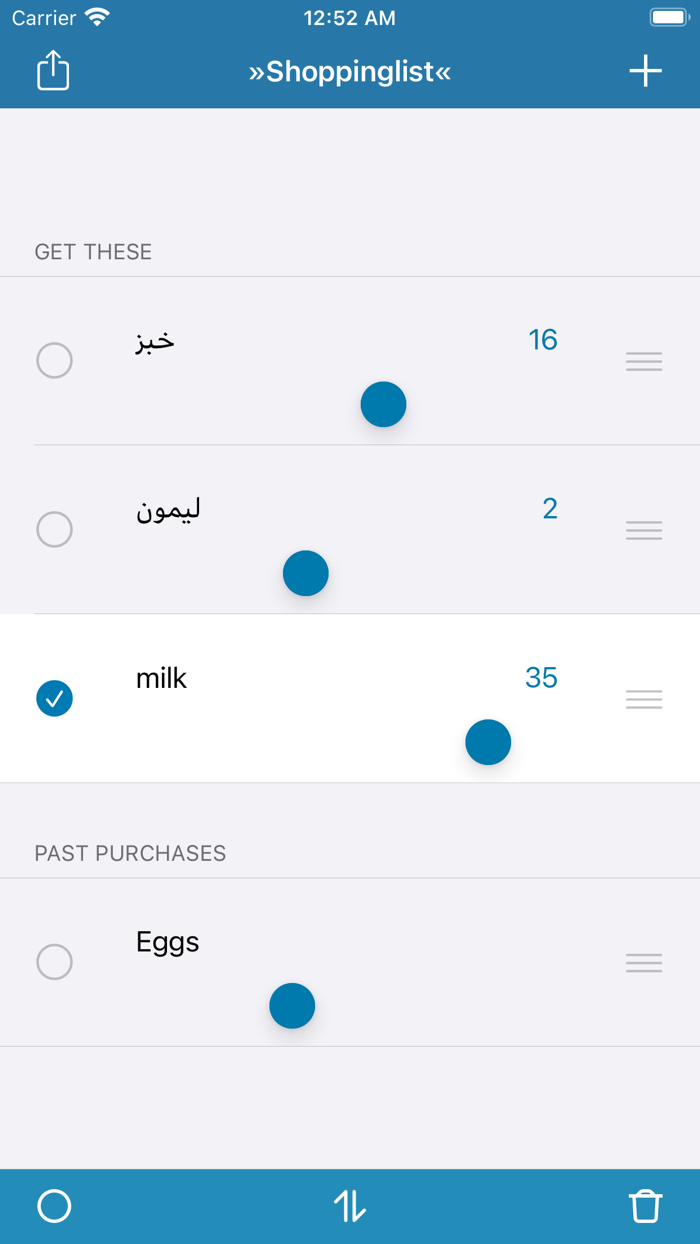Tap the »Shoppinglist« title

(350, 71)
